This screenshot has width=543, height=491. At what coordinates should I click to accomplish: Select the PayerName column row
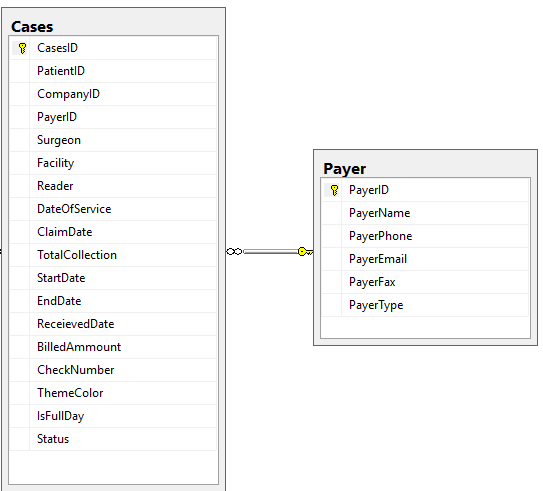click(425, 213)
